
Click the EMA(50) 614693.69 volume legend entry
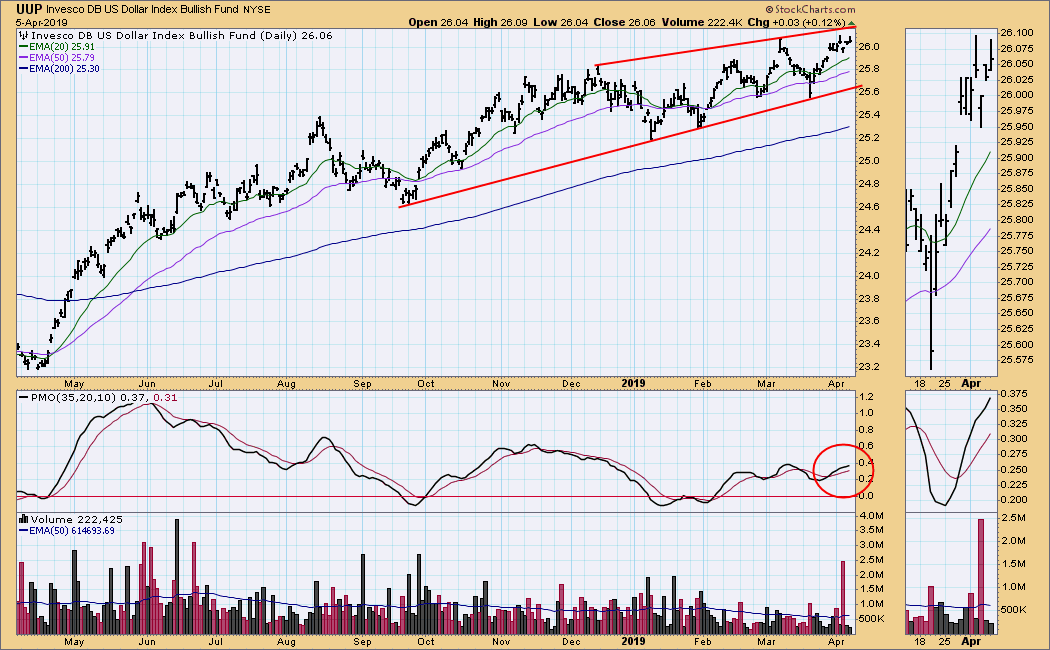point(72,530)
